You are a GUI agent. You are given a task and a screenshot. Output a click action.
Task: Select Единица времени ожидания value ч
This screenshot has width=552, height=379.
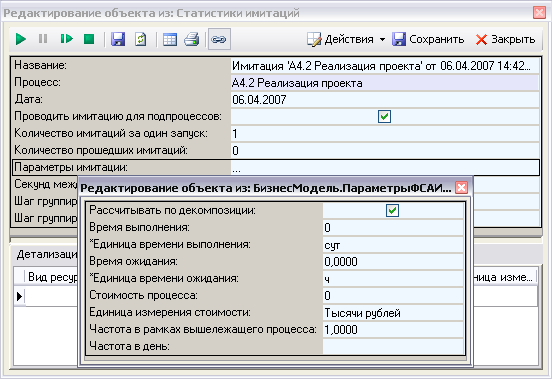coord(393,278)
